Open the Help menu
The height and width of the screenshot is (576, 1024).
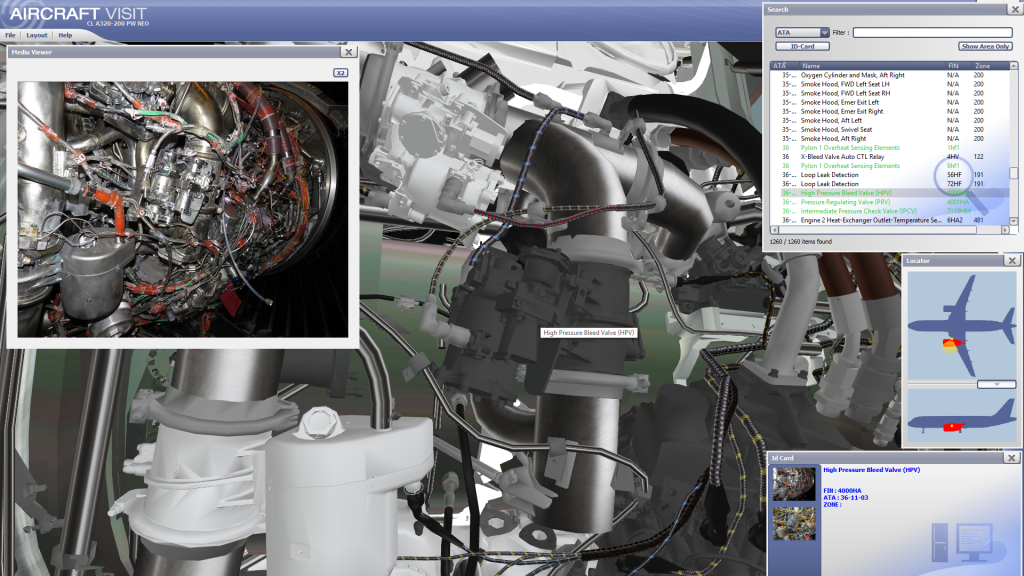pos(65,35)
